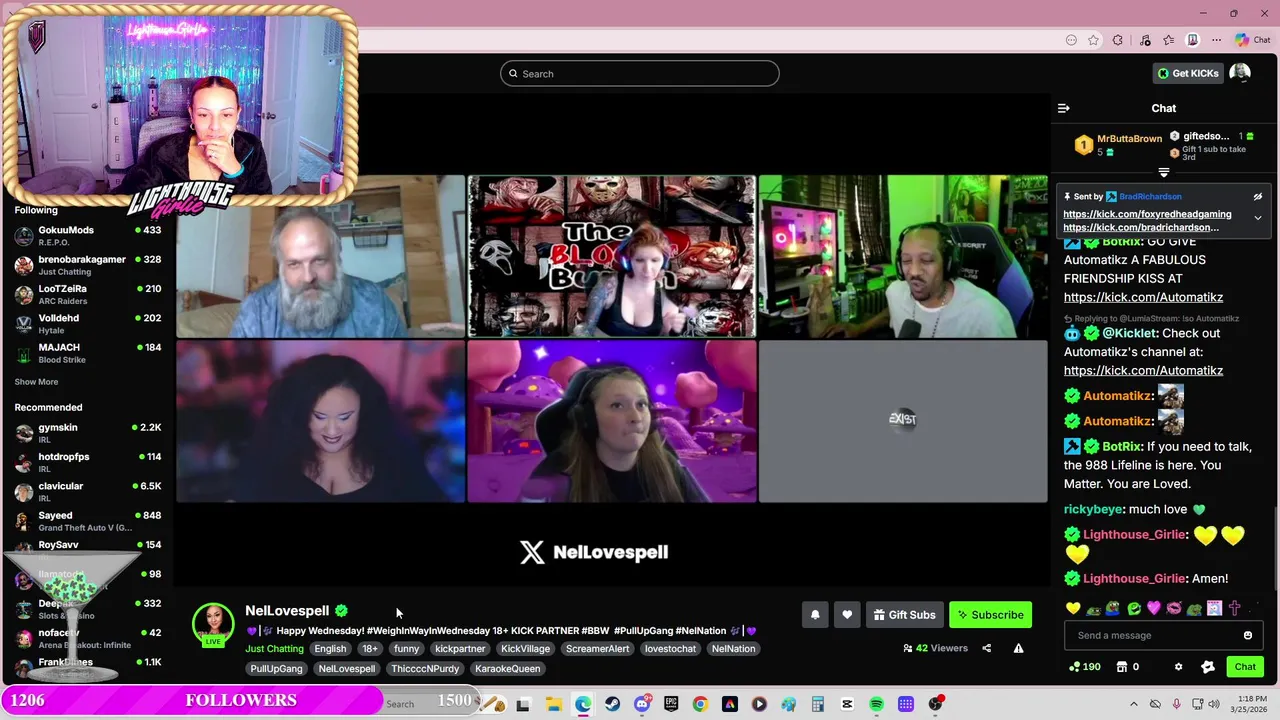Toggle stream notification bell
The image size is (1280, 720).
click(x=815, y=615)
